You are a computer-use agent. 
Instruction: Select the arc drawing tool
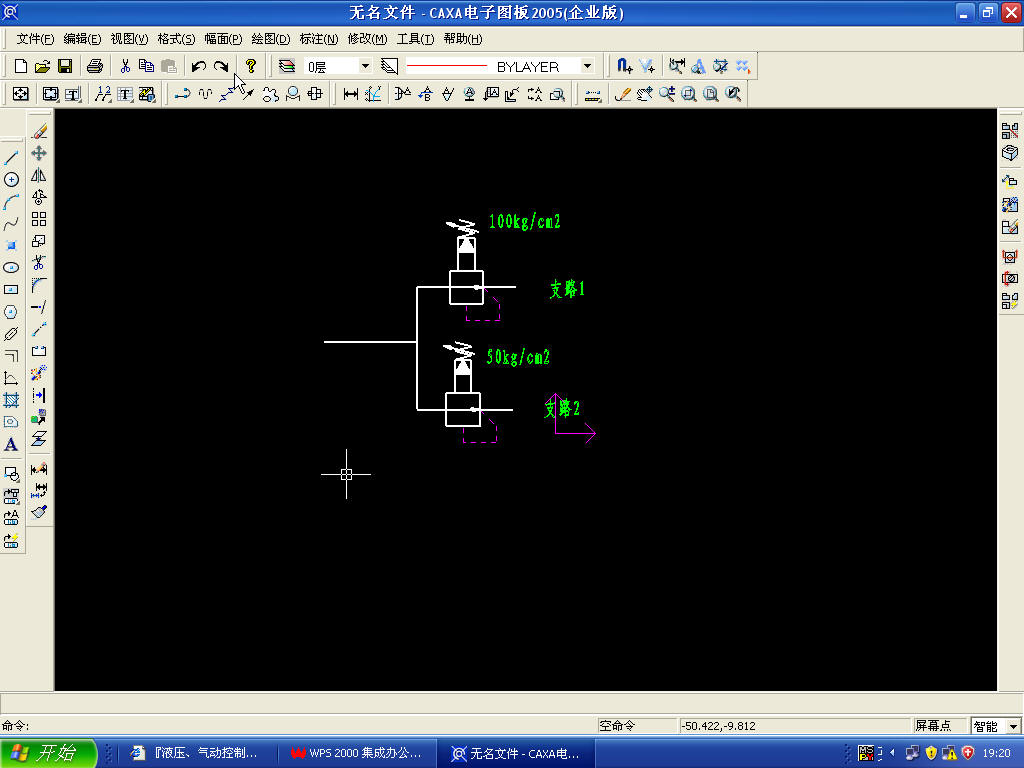[11, 202]
